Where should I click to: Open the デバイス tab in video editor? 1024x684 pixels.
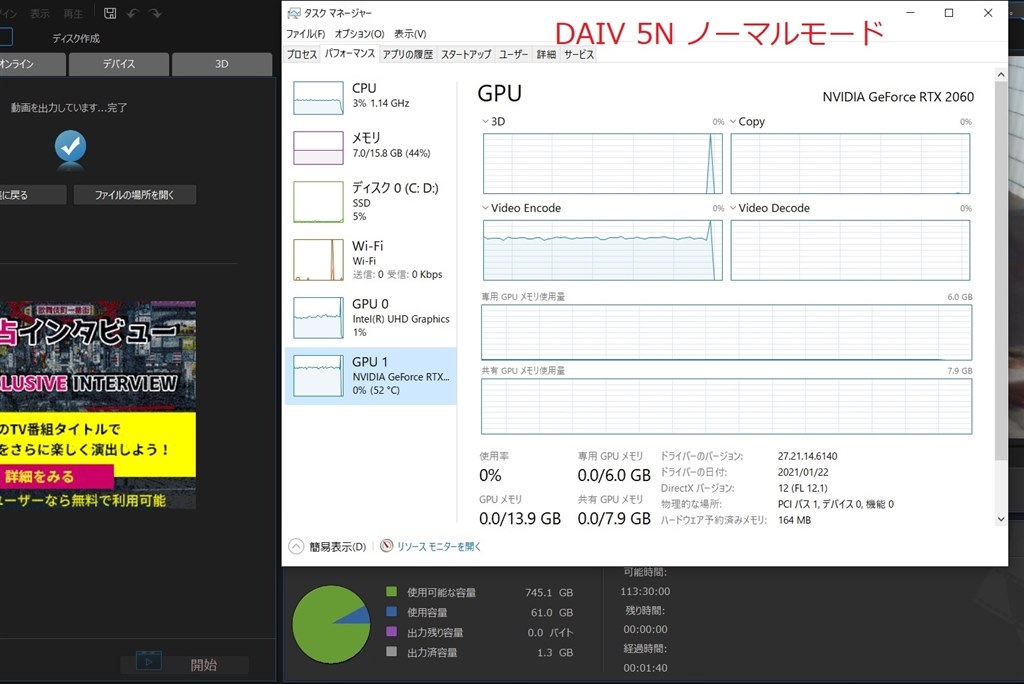[x=119, y=64]
